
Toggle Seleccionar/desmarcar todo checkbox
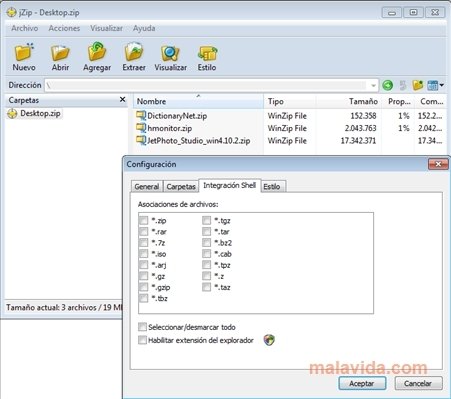tap(142, 327)
